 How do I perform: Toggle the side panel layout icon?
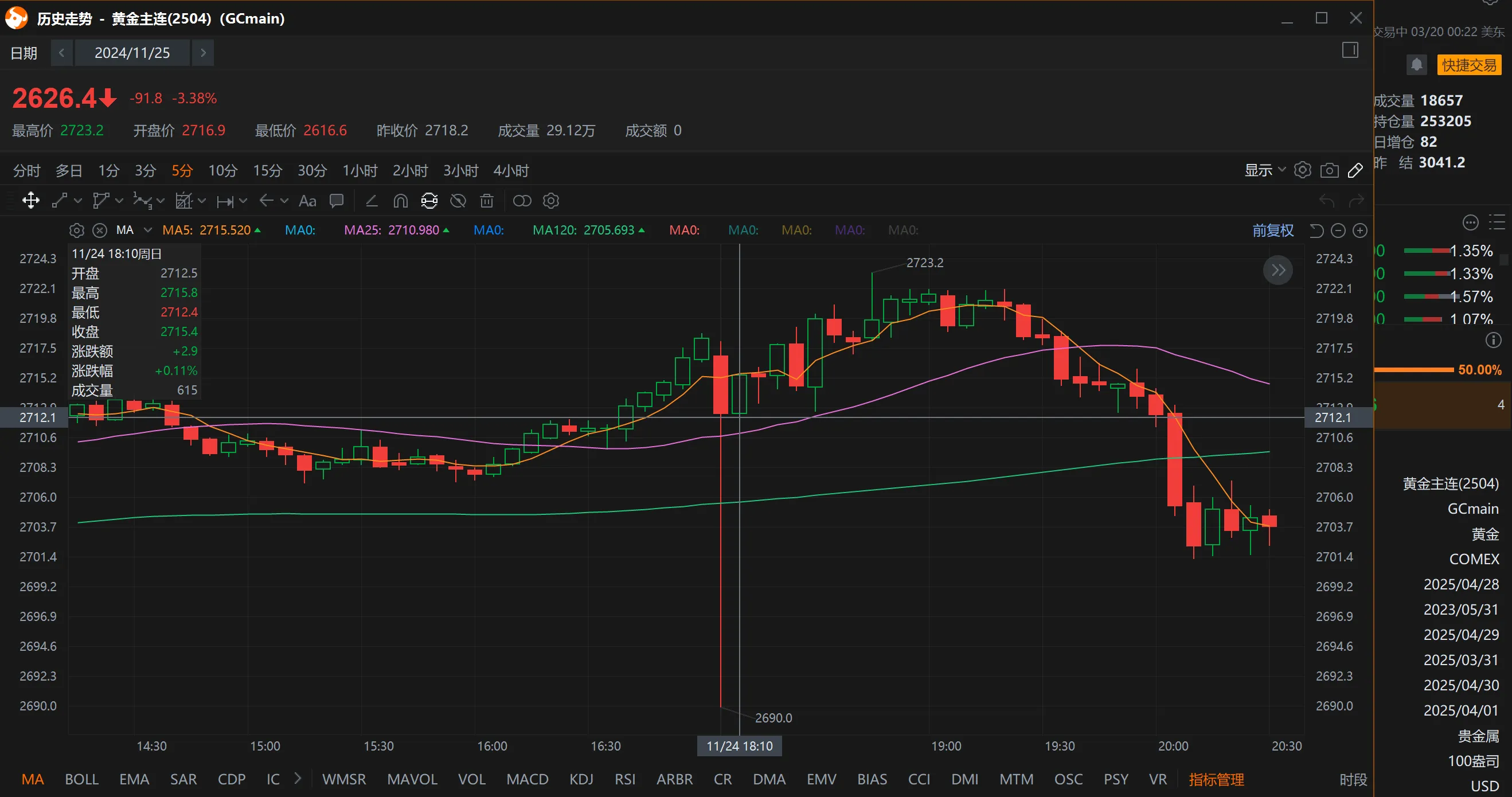tap(1350, 50)
